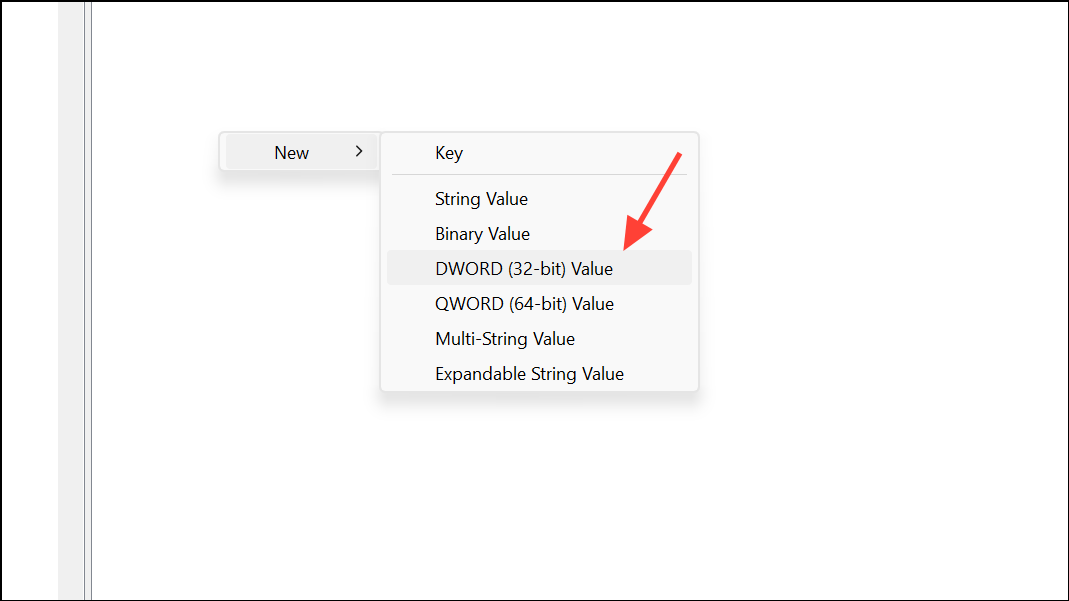Expand the chevron arrow beside New
Viewport: 1069px width, 601px height.
pos(359,151)
